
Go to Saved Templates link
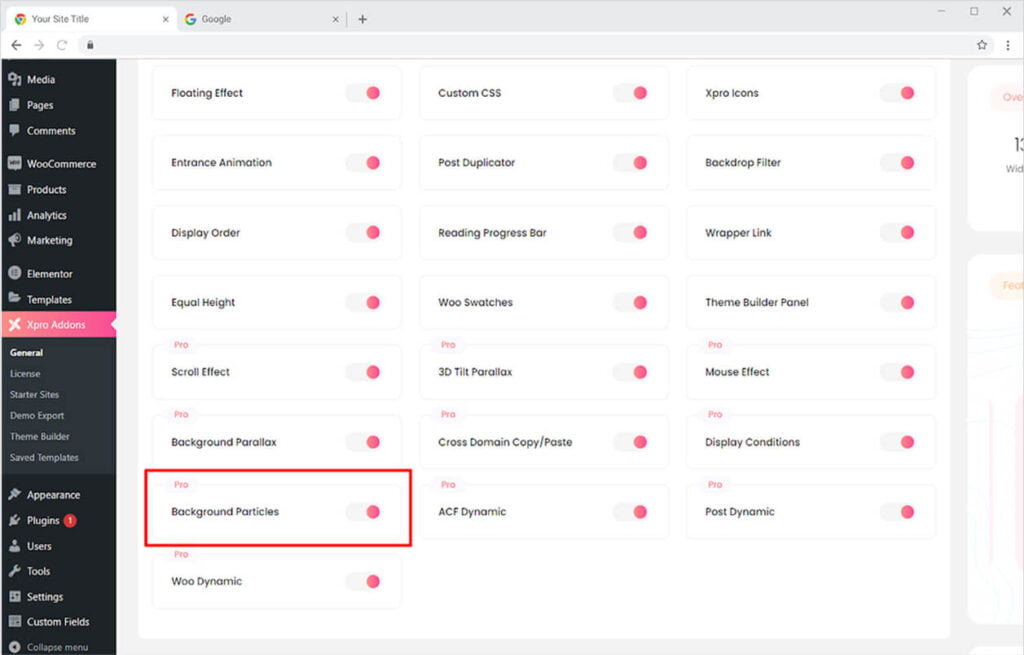pyautogui.click(x=44, y=458)
